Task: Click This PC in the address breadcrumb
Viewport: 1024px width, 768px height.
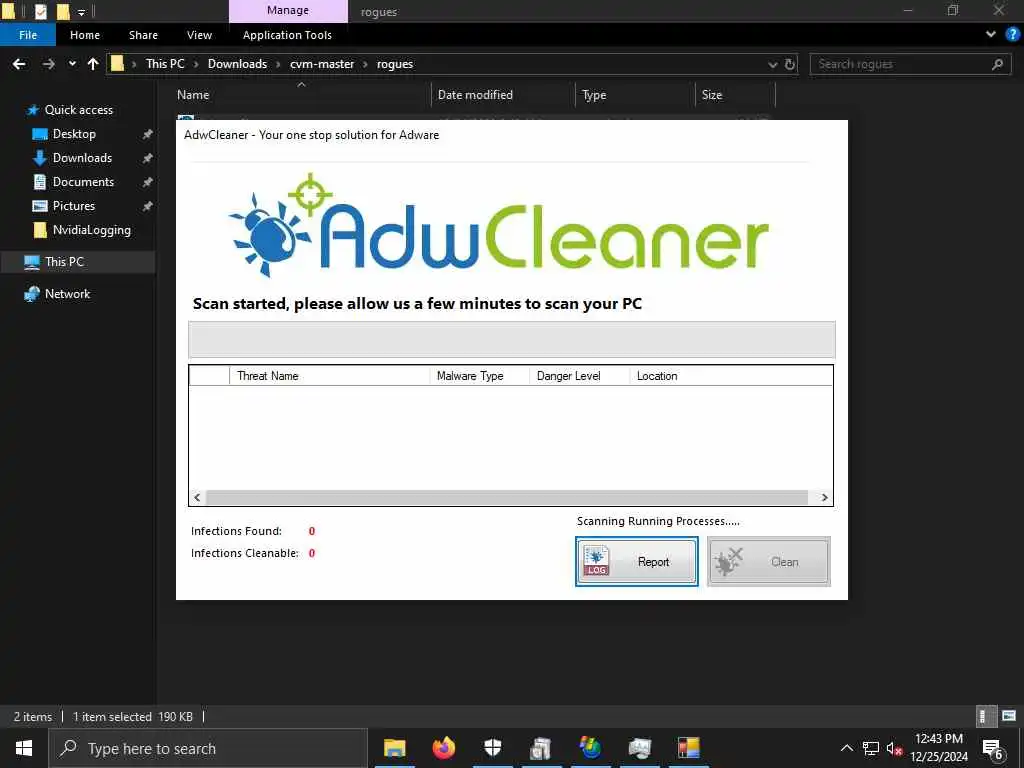Action: coord(165,64)
